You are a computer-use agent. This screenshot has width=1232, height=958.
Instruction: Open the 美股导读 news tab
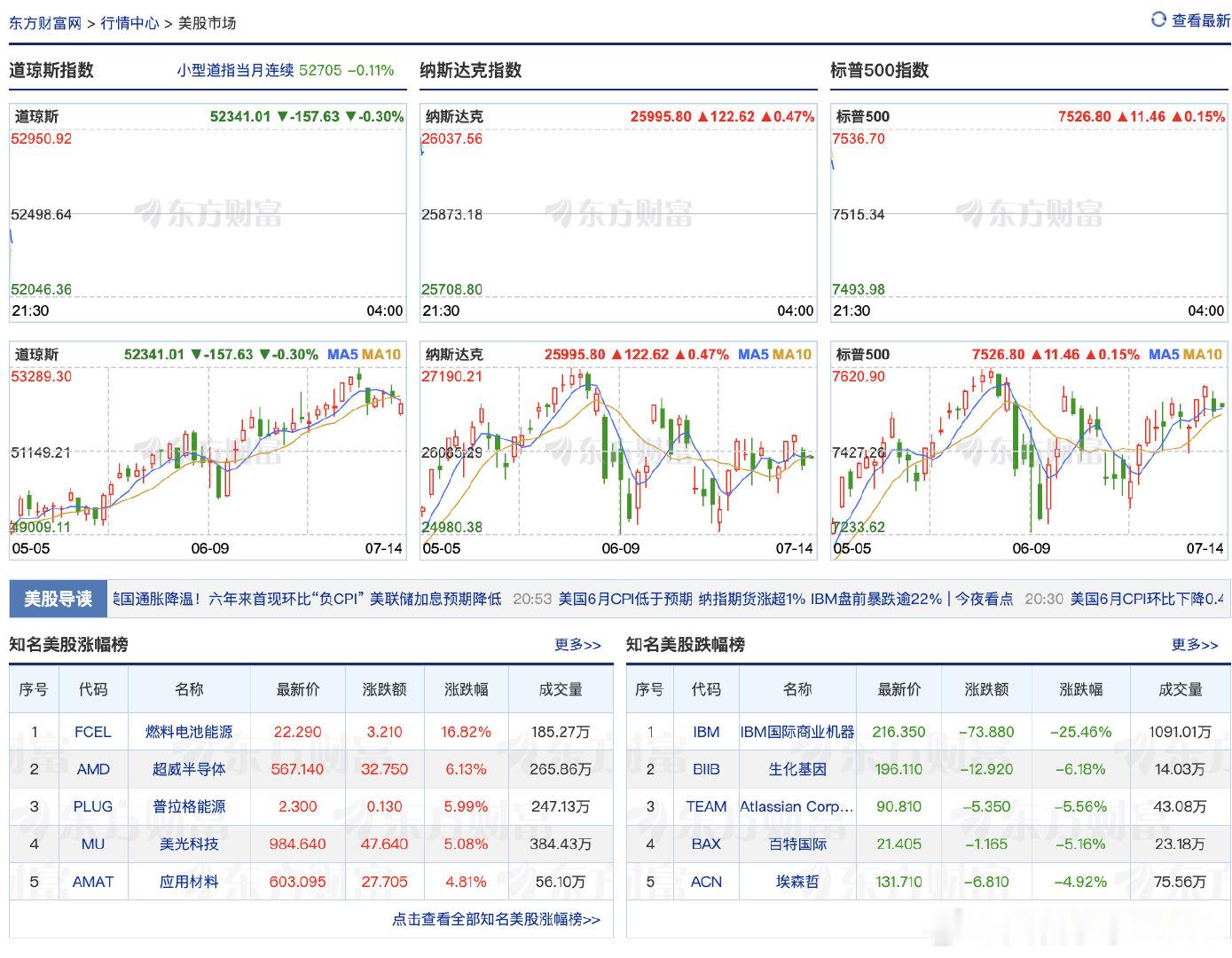click(59, 599)
